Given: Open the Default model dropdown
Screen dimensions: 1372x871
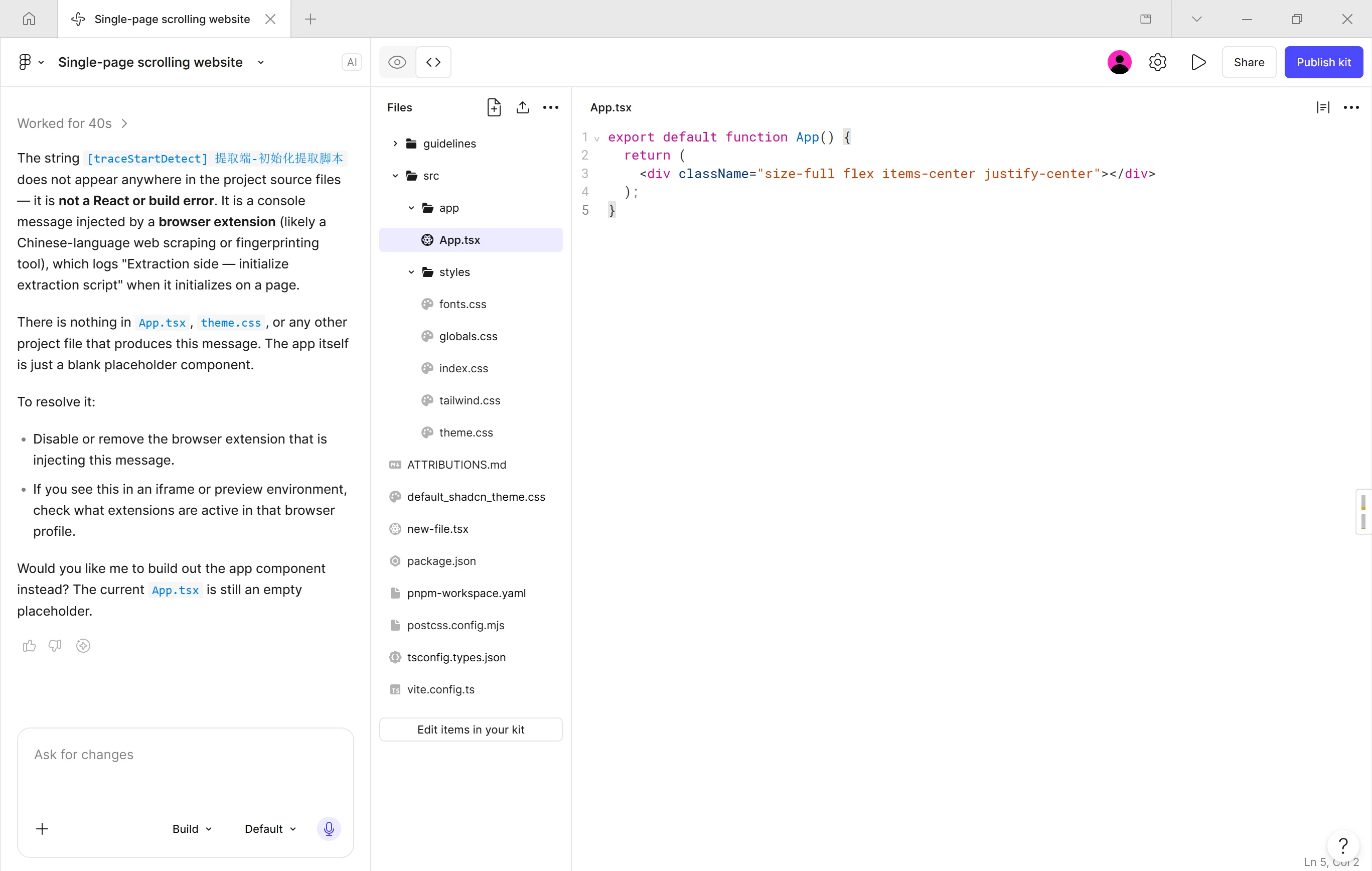Looking at the screenshot, I should tap(270, 829).
